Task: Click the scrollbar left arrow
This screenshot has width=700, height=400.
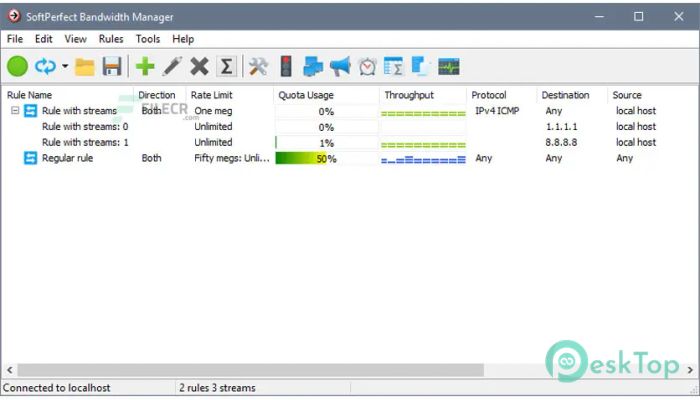Action: (9, 370)
